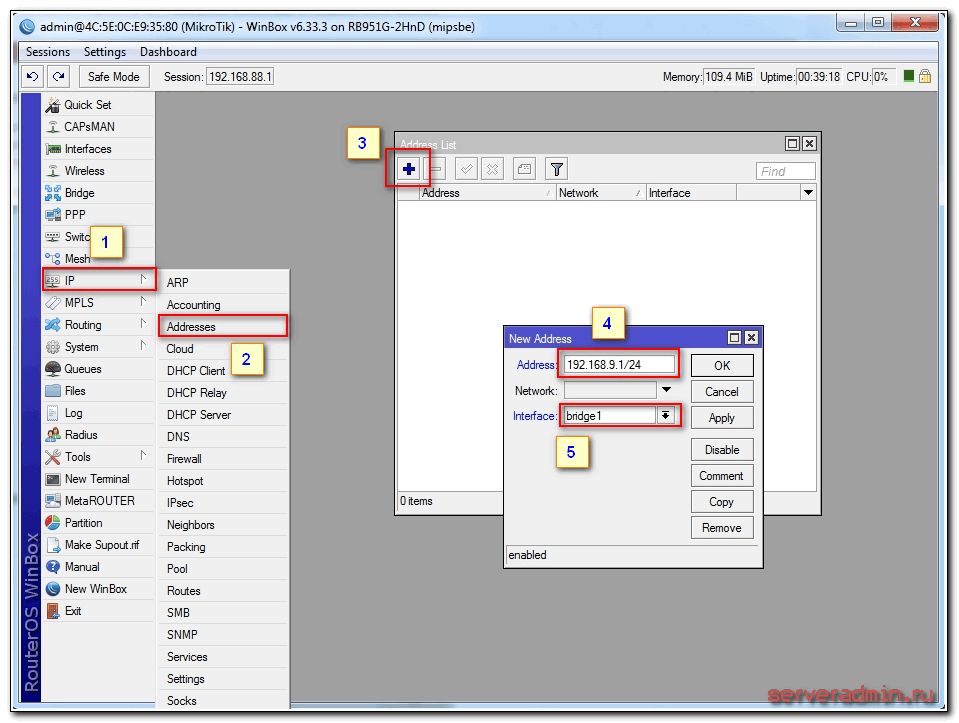Launch New WinBox
The width and height of the screenshot is (959, 723).
(98, 588)
